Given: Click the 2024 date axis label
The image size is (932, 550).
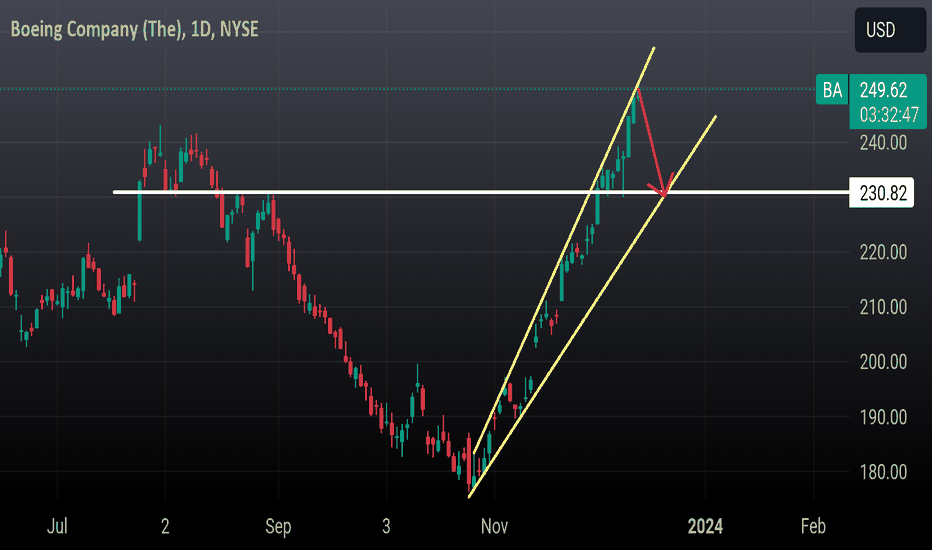Looking at the screenshot, I should click(x=706, y=526).
